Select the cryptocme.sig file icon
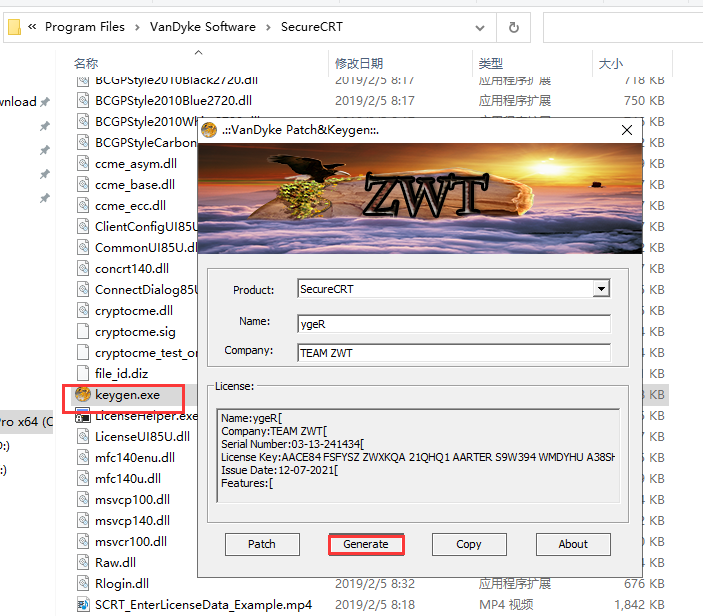The width and height of the screenshot is (703, 616). pos(83,332)
